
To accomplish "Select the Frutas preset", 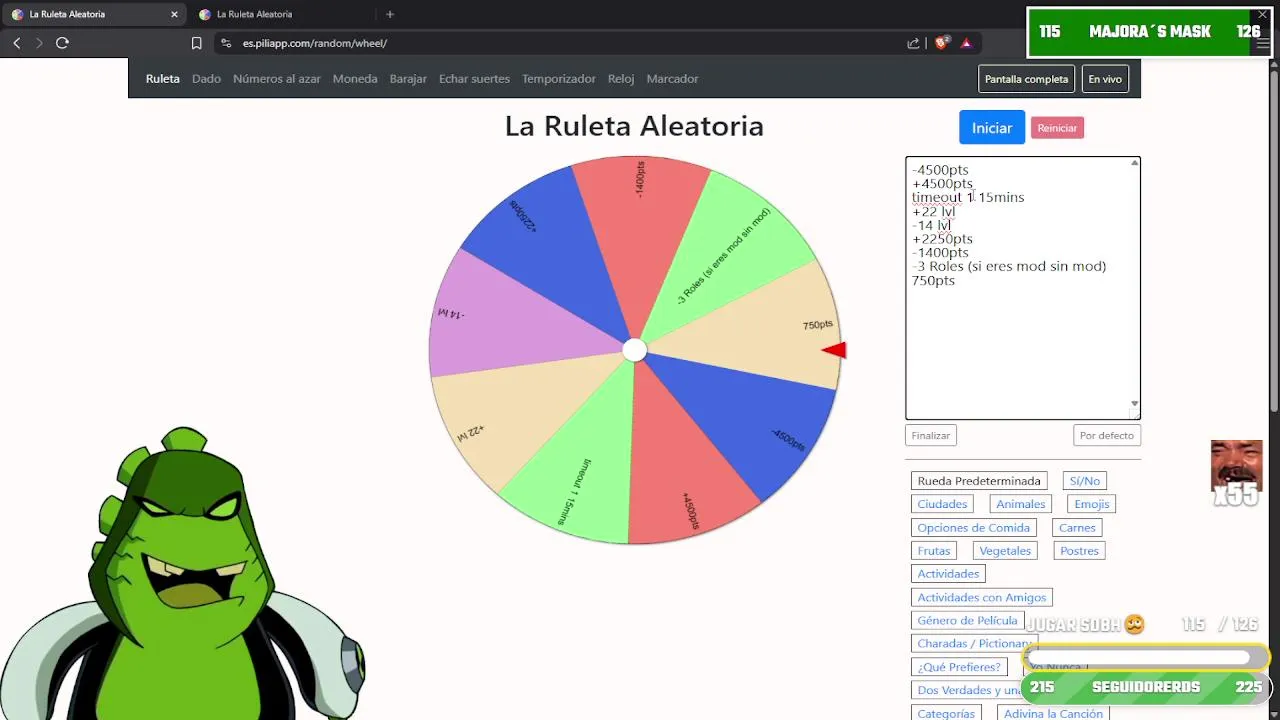I will coord(934,551).
